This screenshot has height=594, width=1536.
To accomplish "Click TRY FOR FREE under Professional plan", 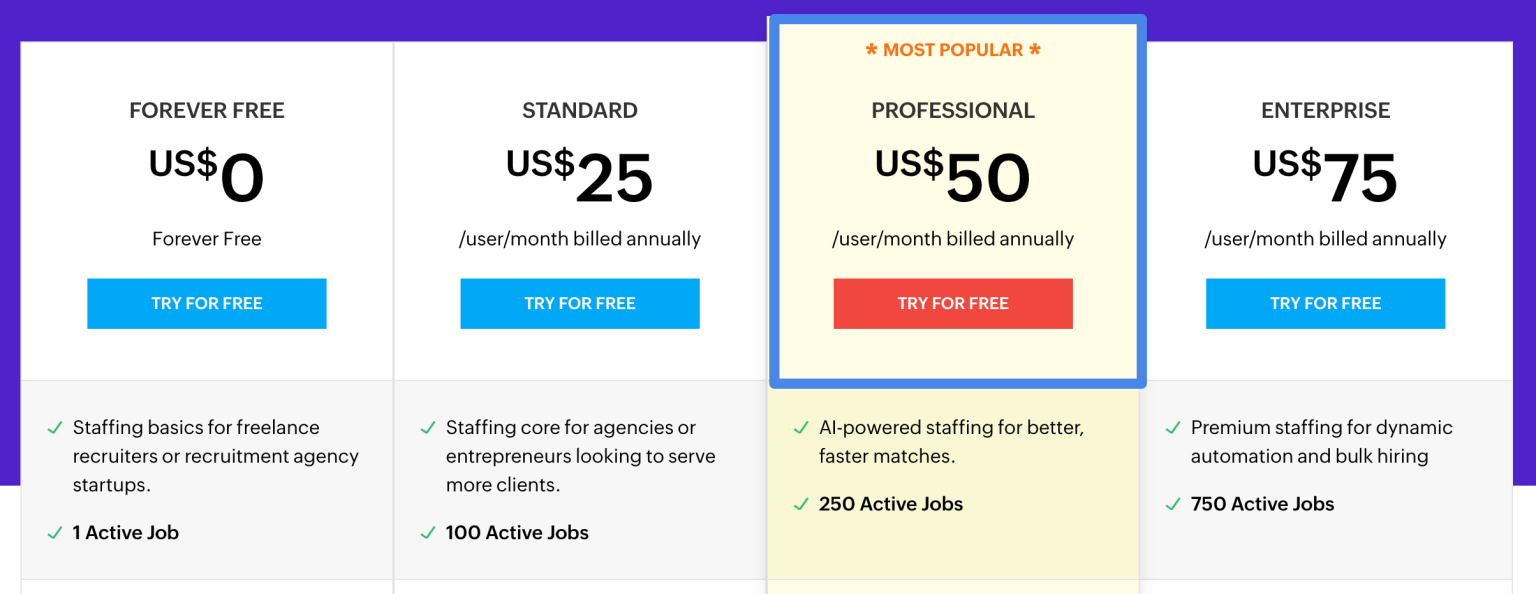I will coord(953,303).
